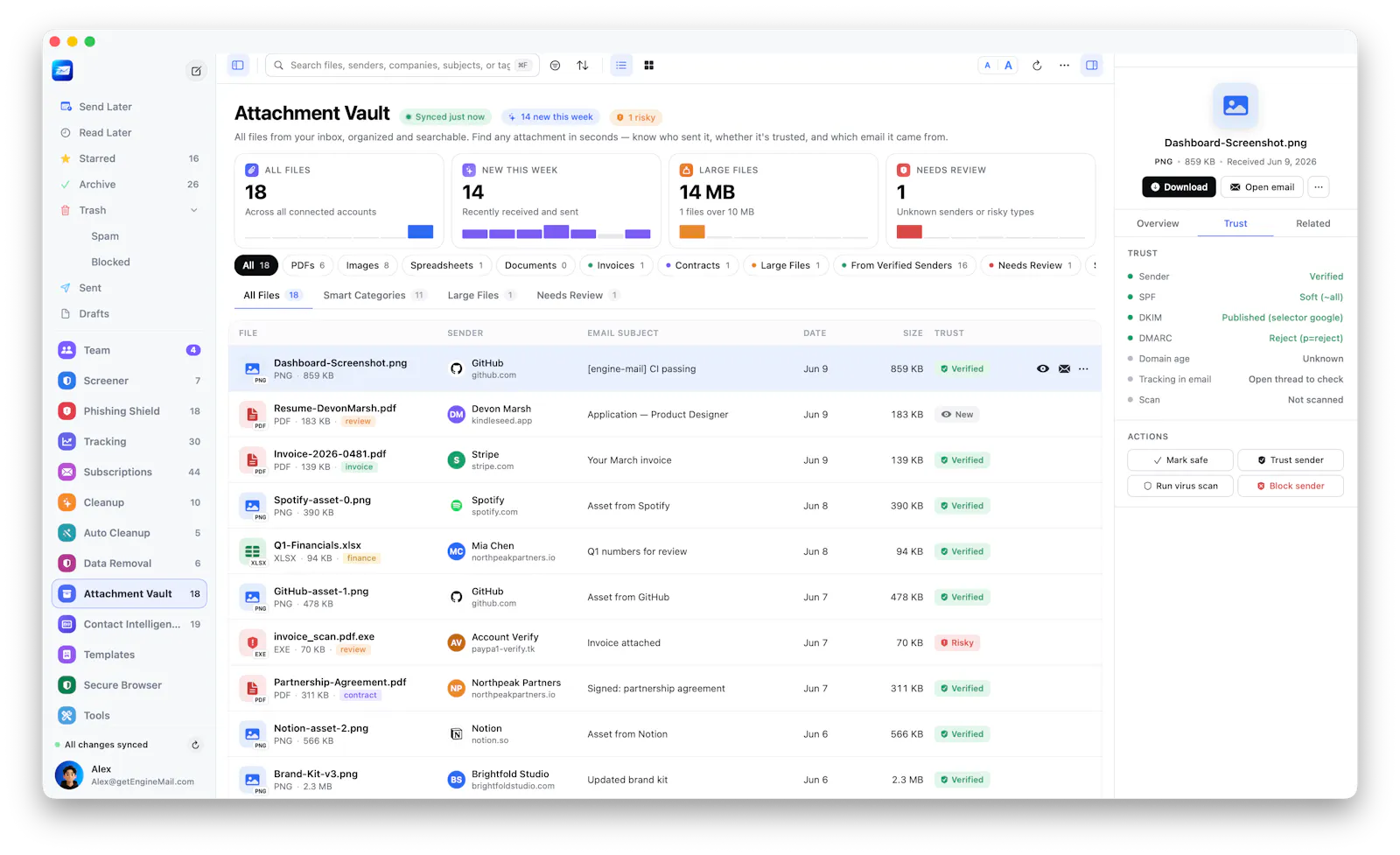Click the Download button
Image resolution: width=1400 pixels, height=855 pixels.
pos(1179,187)
